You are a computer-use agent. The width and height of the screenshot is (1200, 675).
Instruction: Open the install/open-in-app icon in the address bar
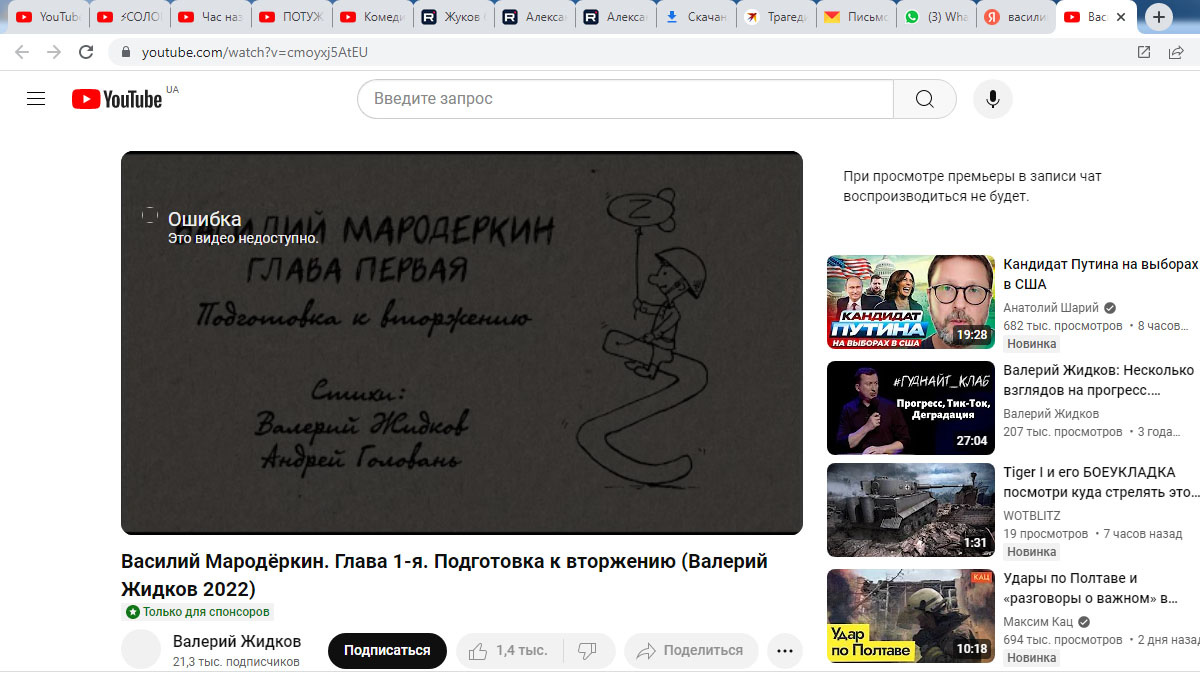point(1144,52)
